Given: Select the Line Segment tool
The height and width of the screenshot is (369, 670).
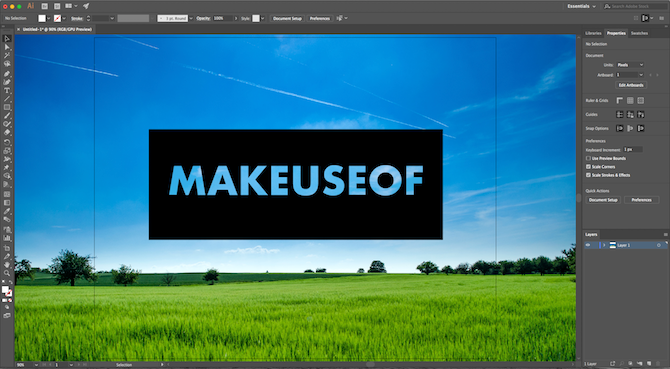Looking at the screenshot, I should click(7, 99).
